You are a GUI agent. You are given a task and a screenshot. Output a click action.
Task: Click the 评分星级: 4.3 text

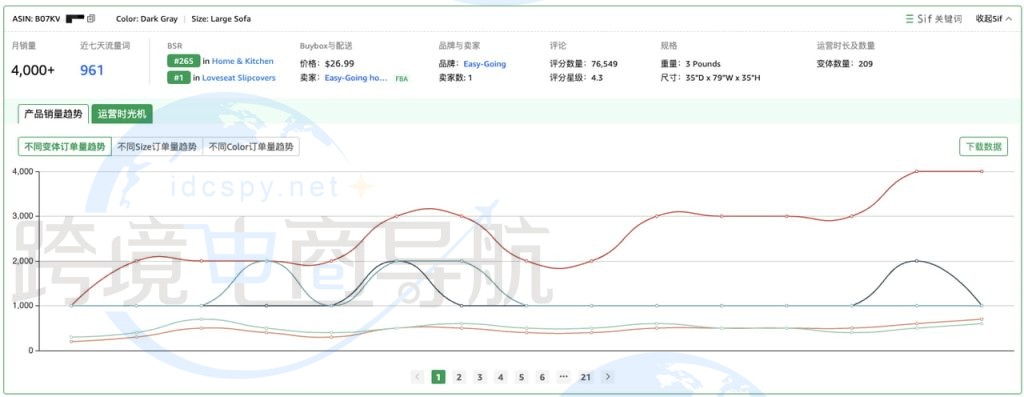click(576, 78)
